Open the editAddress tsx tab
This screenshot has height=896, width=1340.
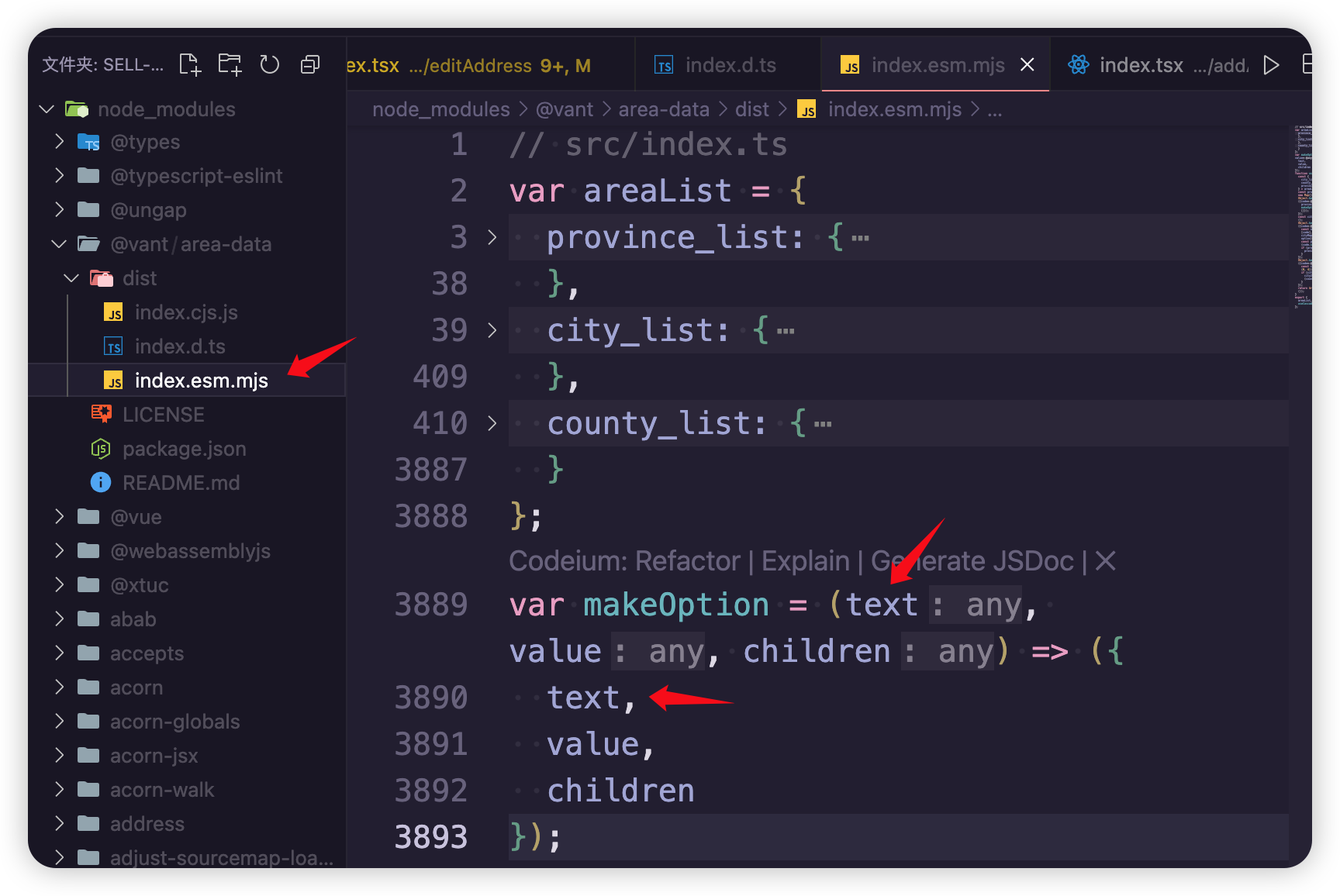(x=490, y=65)
